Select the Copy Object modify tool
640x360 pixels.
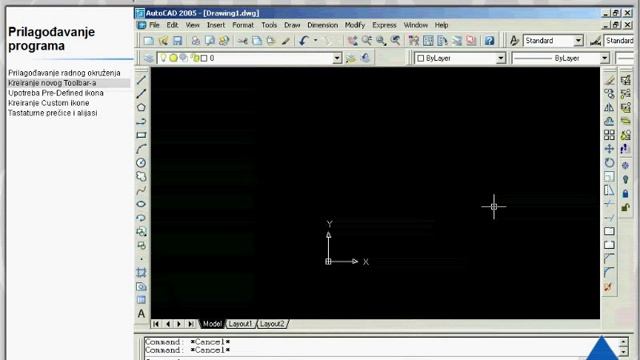tap(609, 94)
